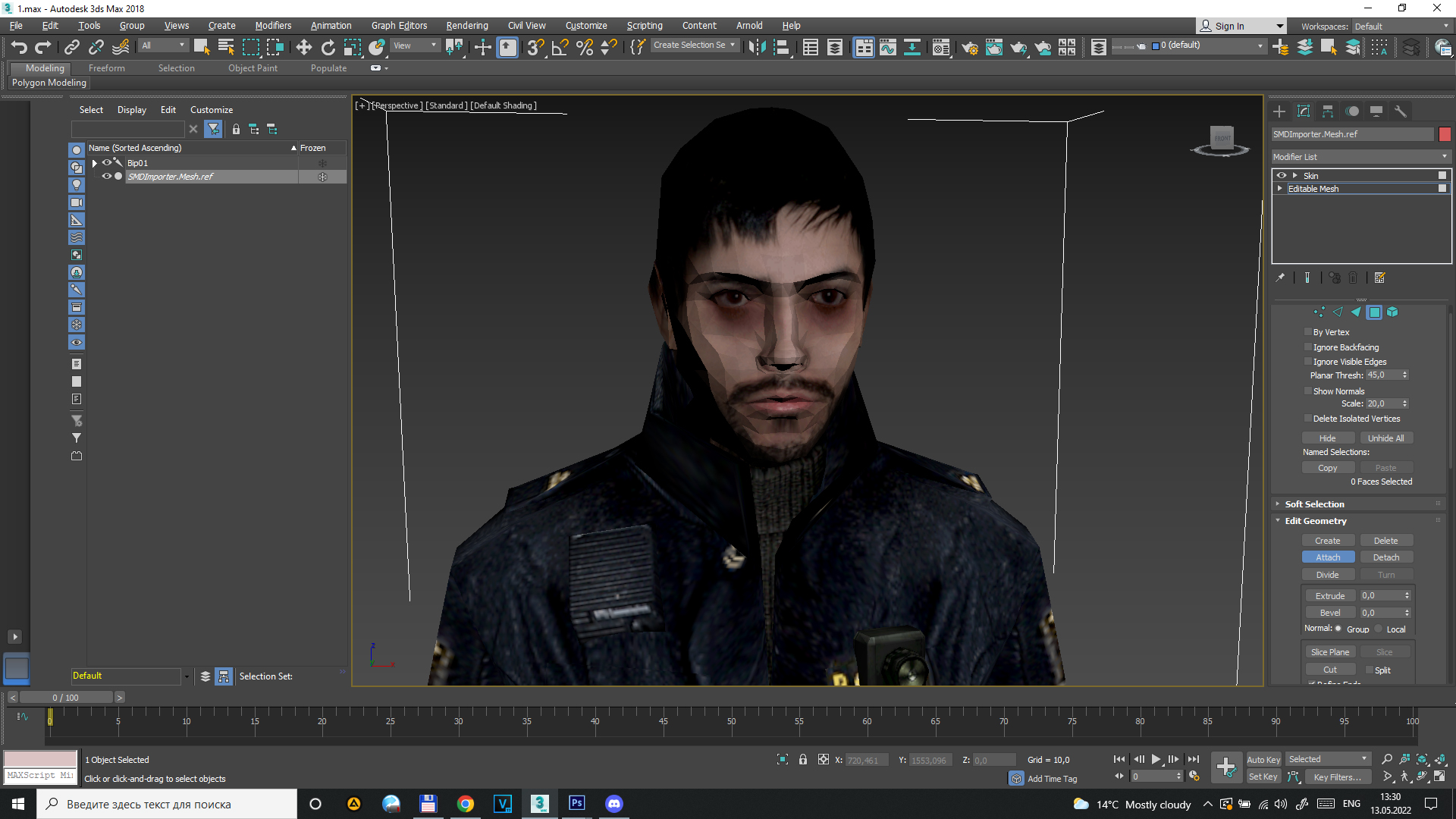Select Polygon sub-object level icon
The height and width of the screenshot is (819, 1456).
(1374, 312)
